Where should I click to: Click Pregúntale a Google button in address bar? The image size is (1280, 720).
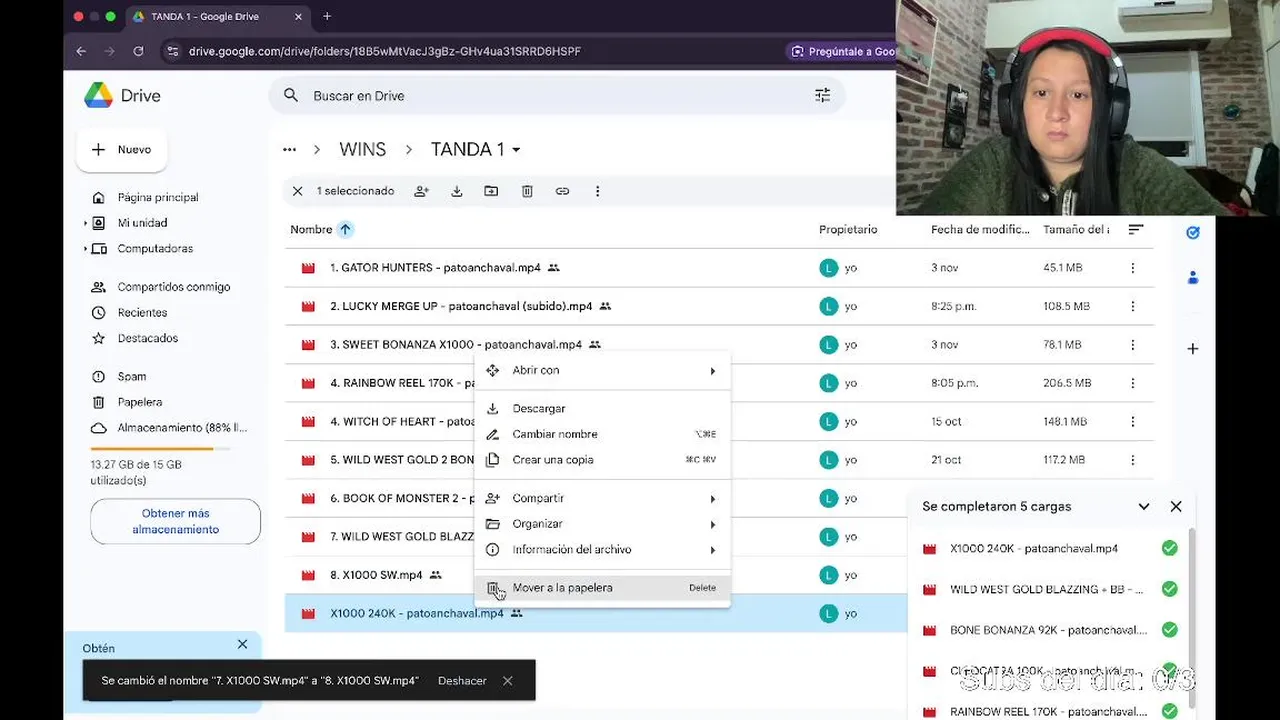point(841,51)
